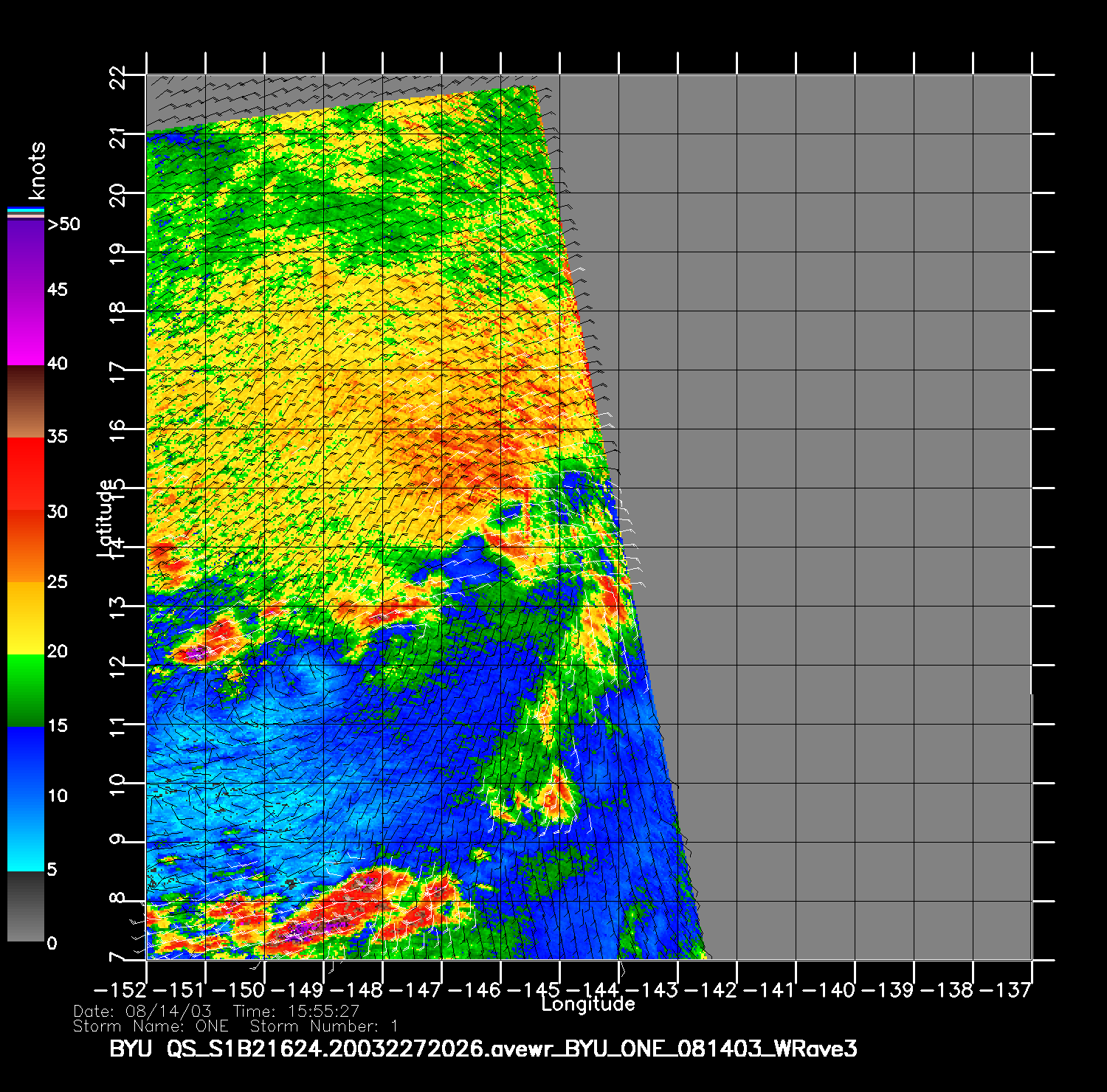Click the 'Date: 08/14/03' text

(x=142, y=1012)
